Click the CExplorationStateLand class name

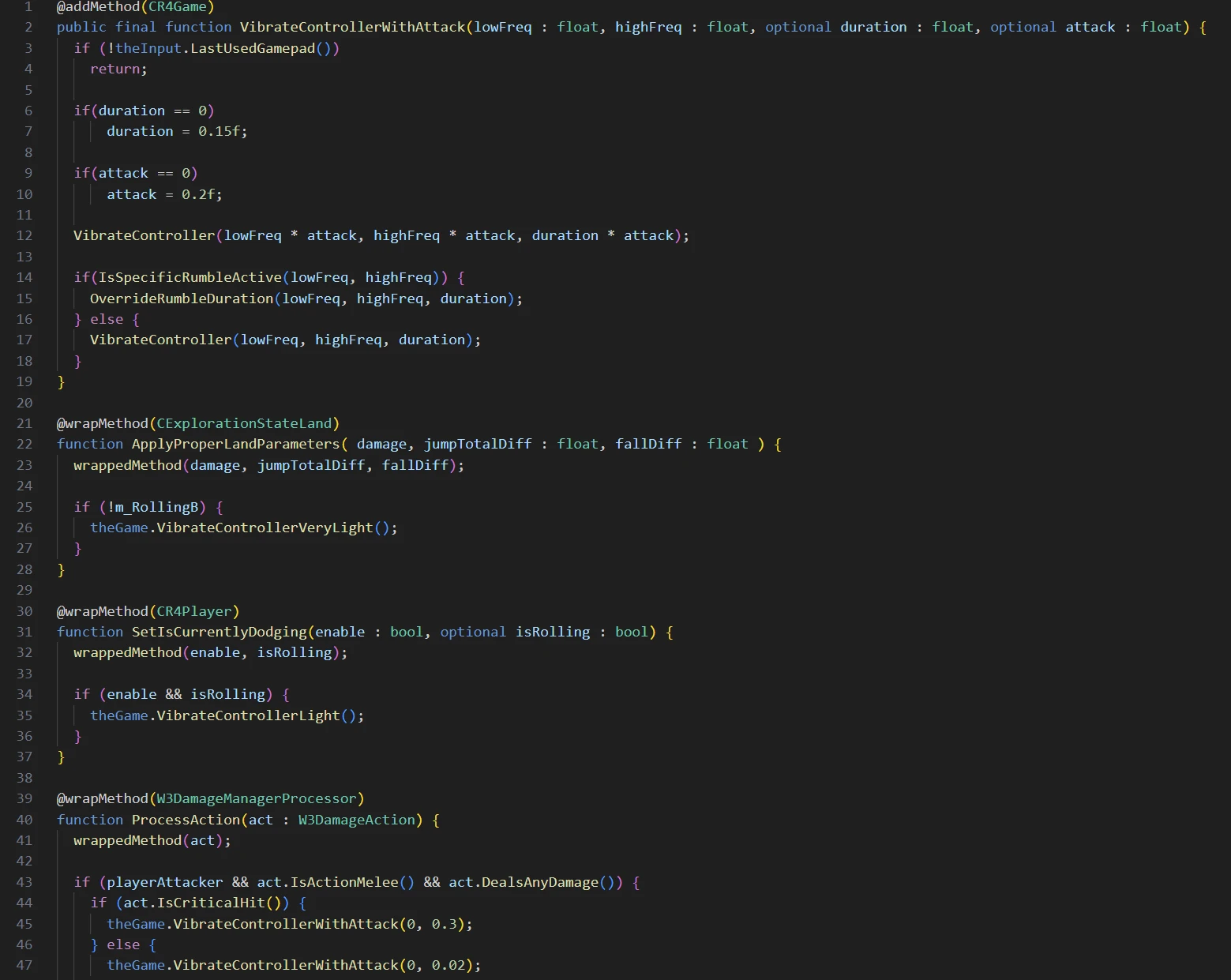244,423
